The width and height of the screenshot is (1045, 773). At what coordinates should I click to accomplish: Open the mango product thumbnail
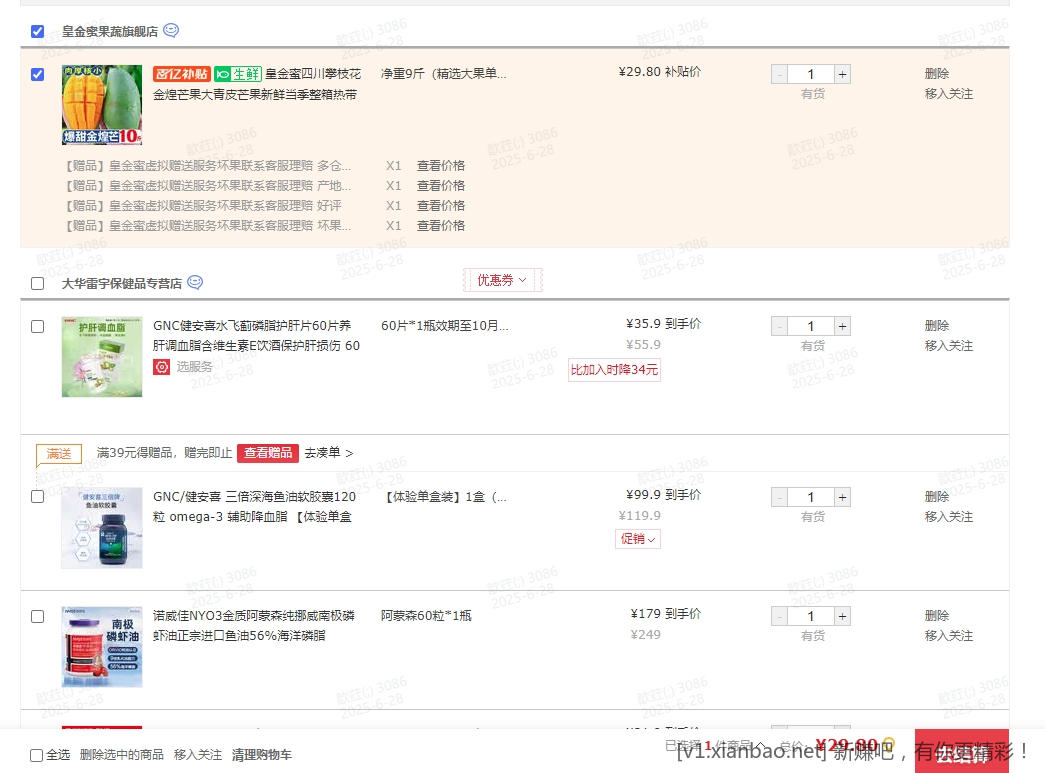[x=102, y=105]
